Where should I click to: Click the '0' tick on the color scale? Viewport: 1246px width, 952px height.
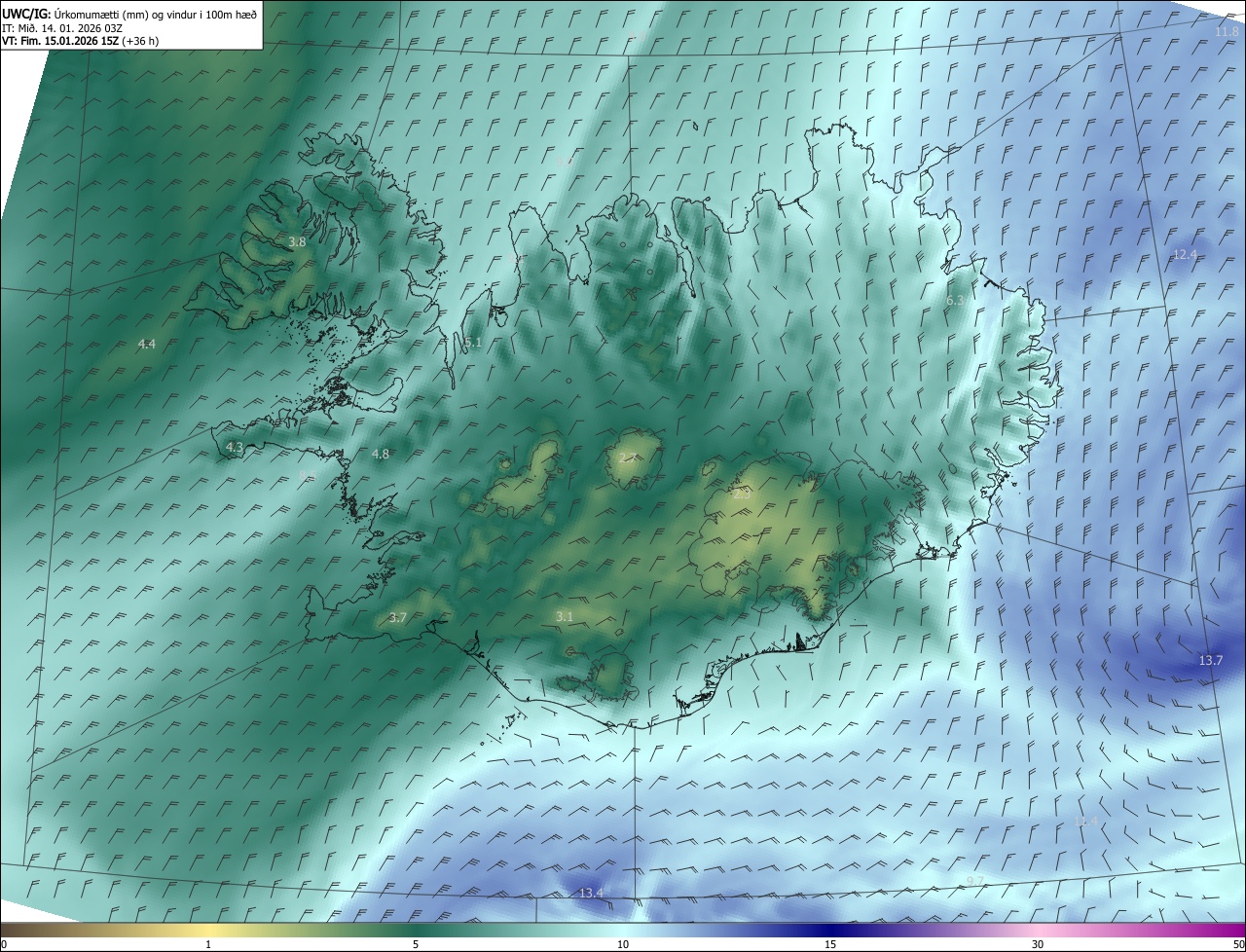point(4,944)
